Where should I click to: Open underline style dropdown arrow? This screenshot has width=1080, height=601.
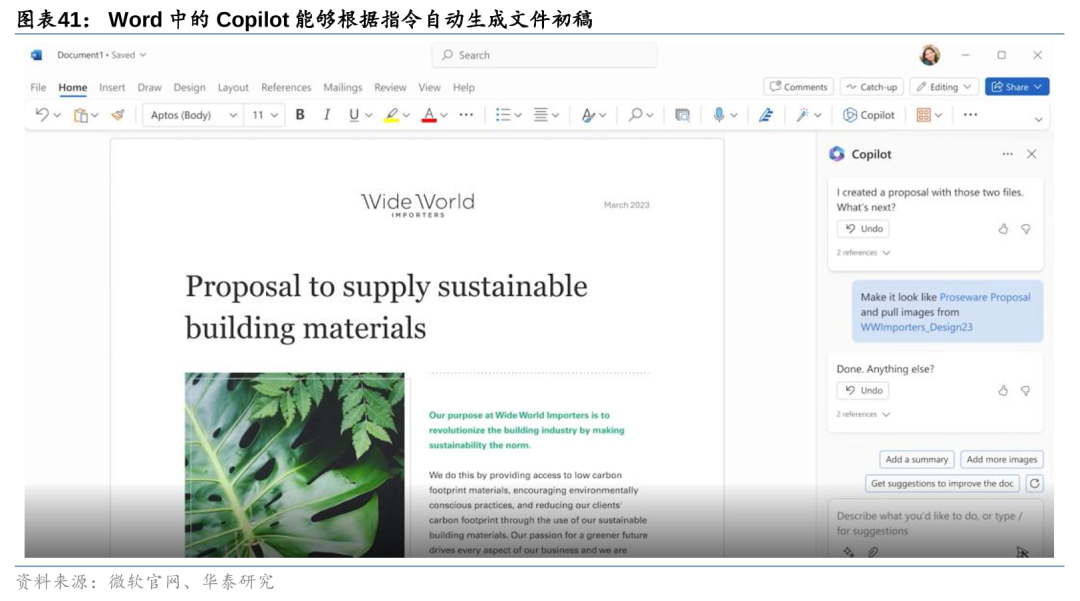click(369, 115)
